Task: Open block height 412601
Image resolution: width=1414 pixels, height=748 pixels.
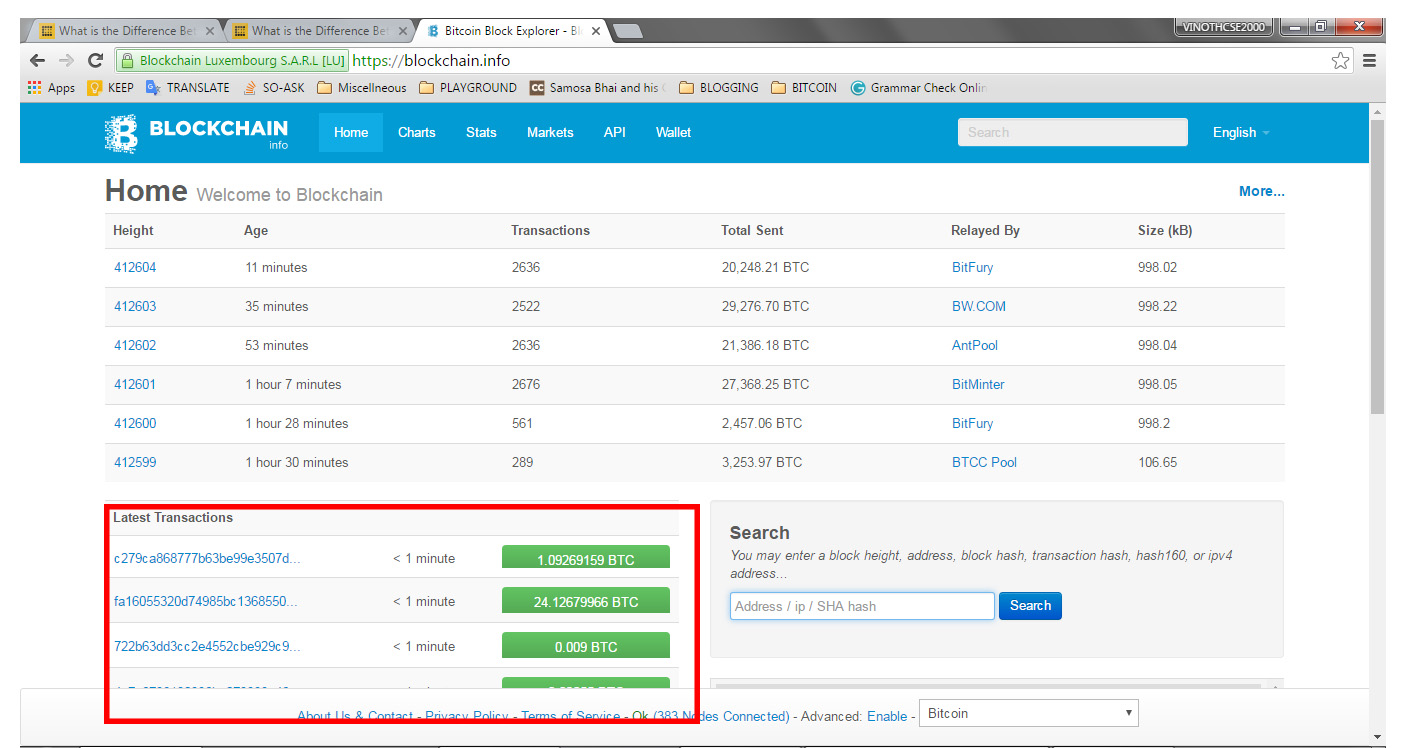Action: coord(135,384)
